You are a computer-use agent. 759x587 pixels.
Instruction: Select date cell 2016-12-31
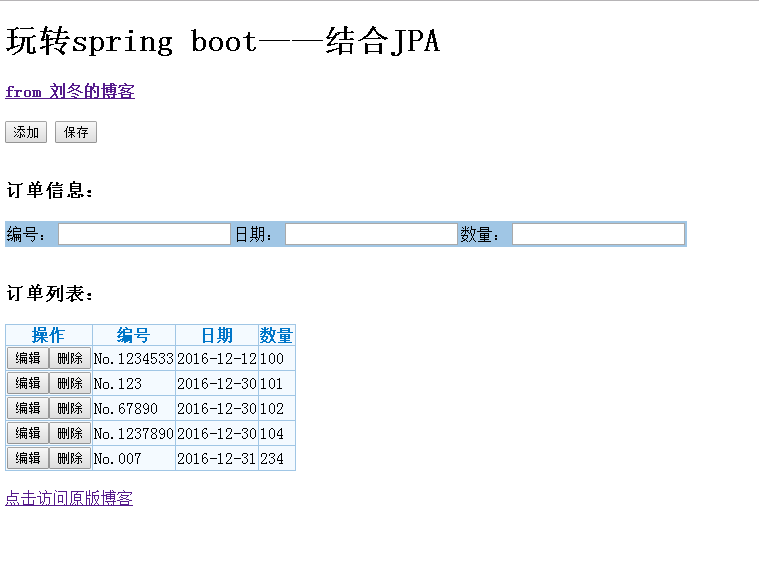click(217, 459)
